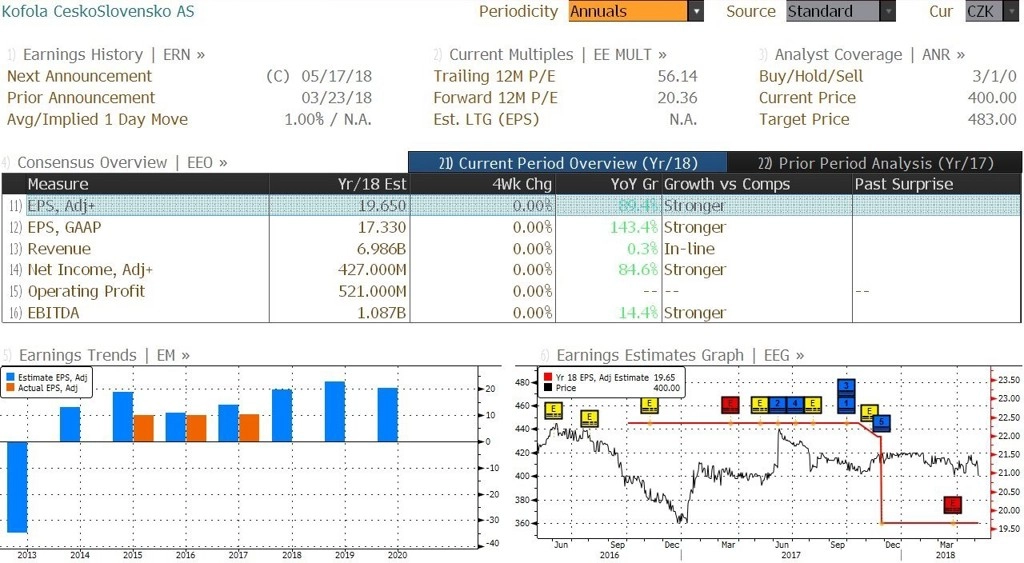Screen dimensions: 1024x563
Task: Click Avg/Implied 1 Day Move value
Action: (x=328, y=120)
